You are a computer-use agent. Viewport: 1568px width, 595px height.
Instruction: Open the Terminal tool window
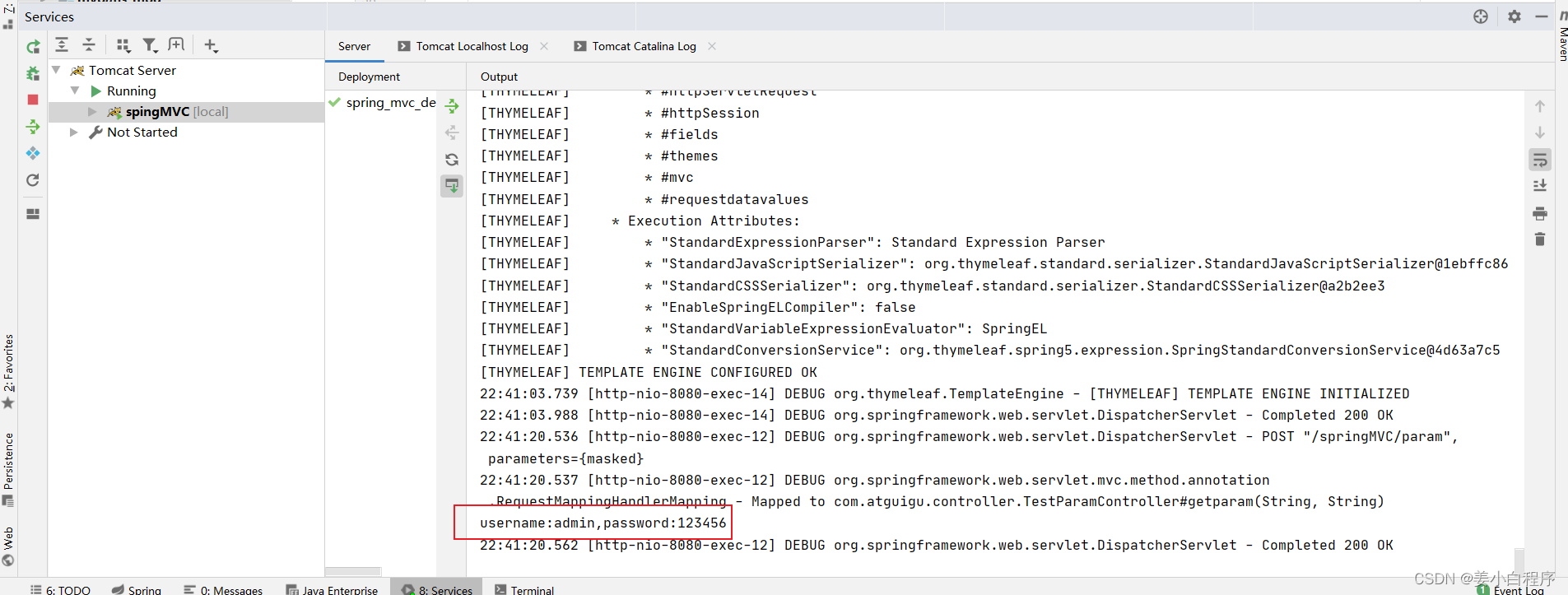tap(524, 589)
